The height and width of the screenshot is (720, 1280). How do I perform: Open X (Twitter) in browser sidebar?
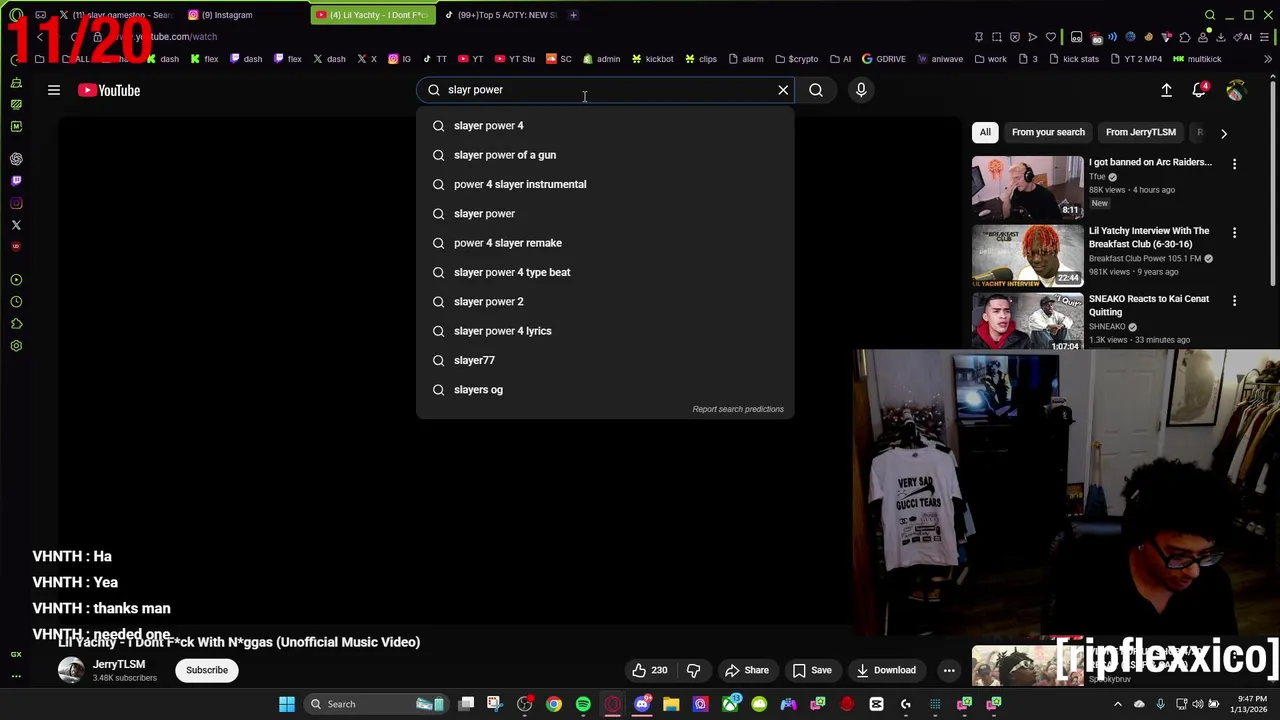[16, 225]
